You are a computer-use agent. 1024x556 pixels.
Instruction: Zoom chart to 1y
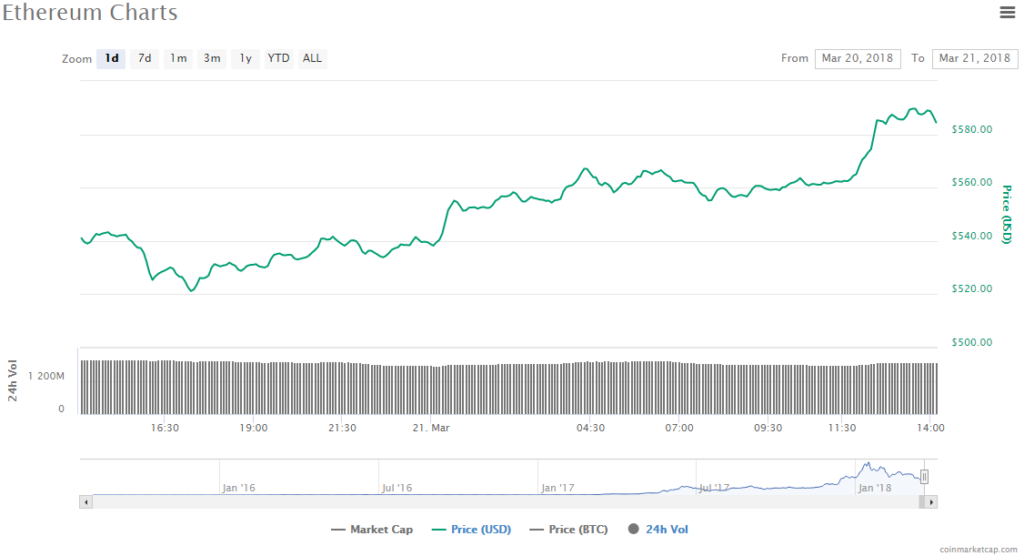point(245,59)
